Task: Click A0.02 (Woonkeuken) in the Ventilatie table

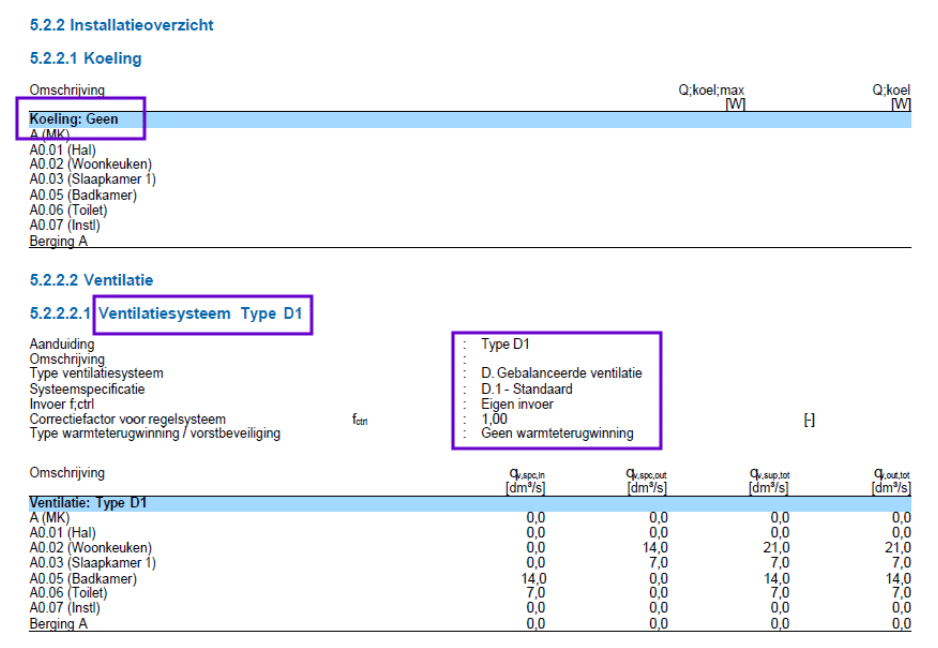Action: coord(90,548)
